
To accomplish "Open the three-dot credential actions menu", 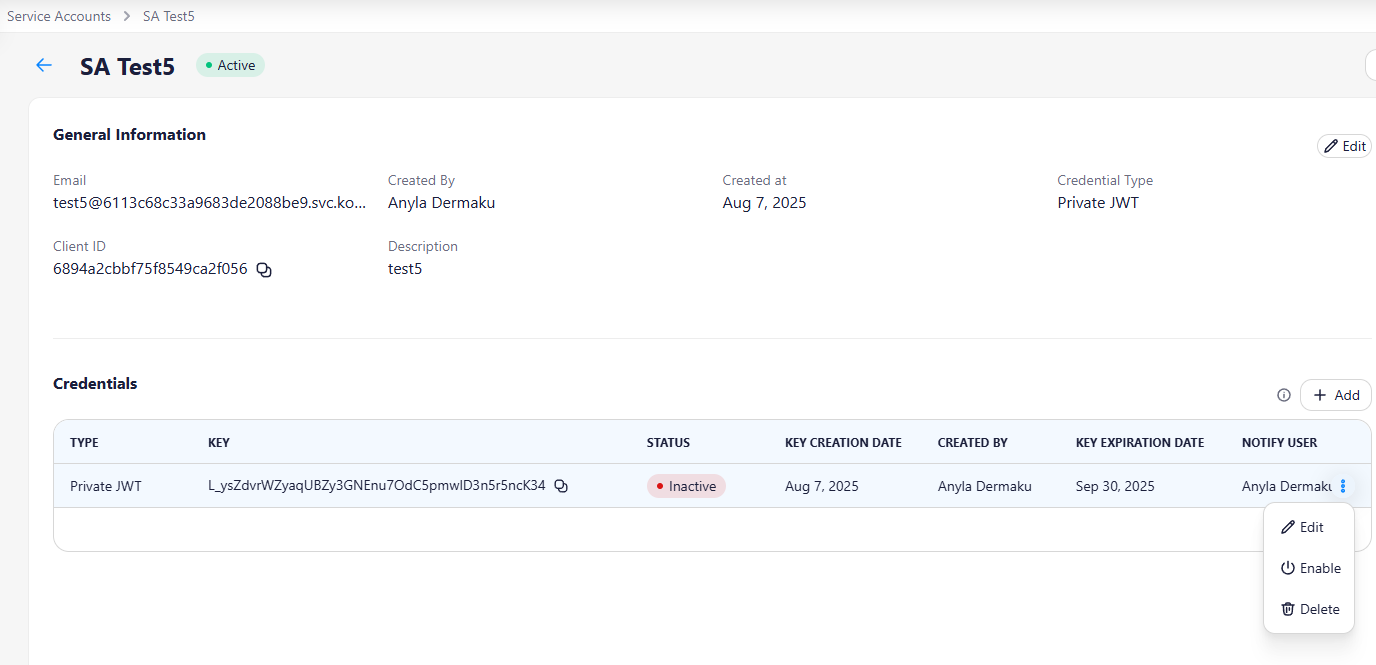I will [1343, 486].
